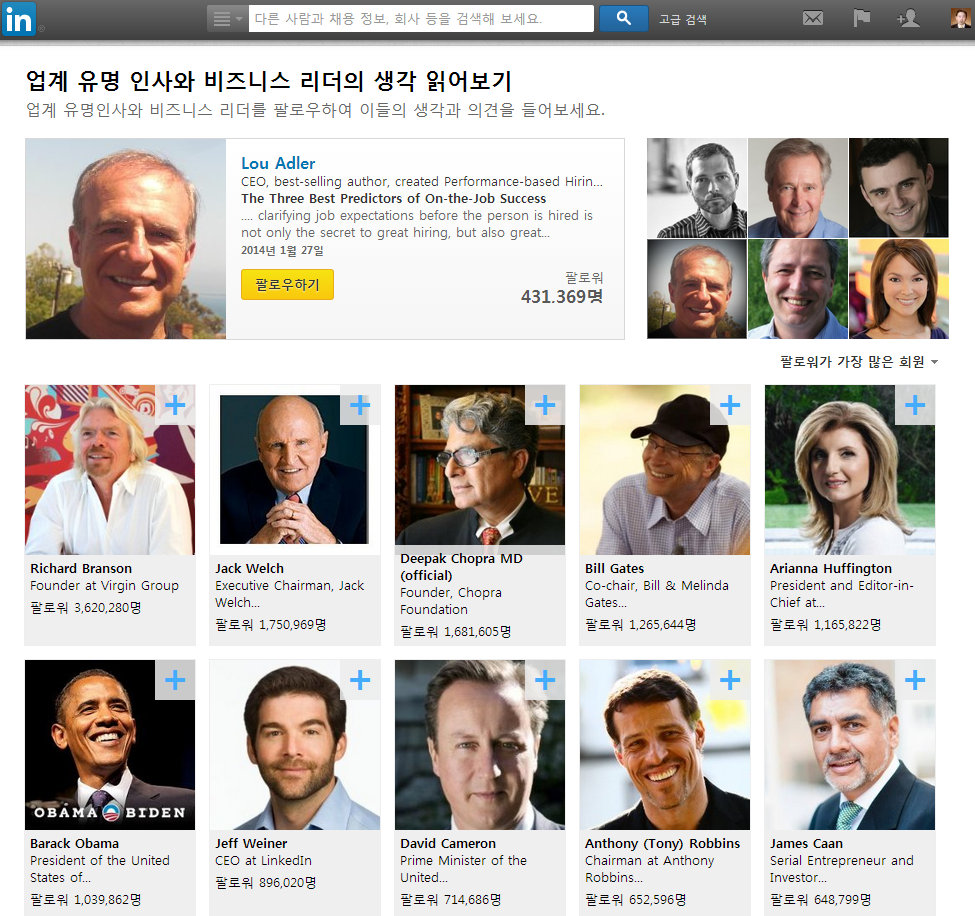Viewport: 975px width, 916px height.
Task: Click the blue search magnifier button
Action: click(x=624, y=19)
